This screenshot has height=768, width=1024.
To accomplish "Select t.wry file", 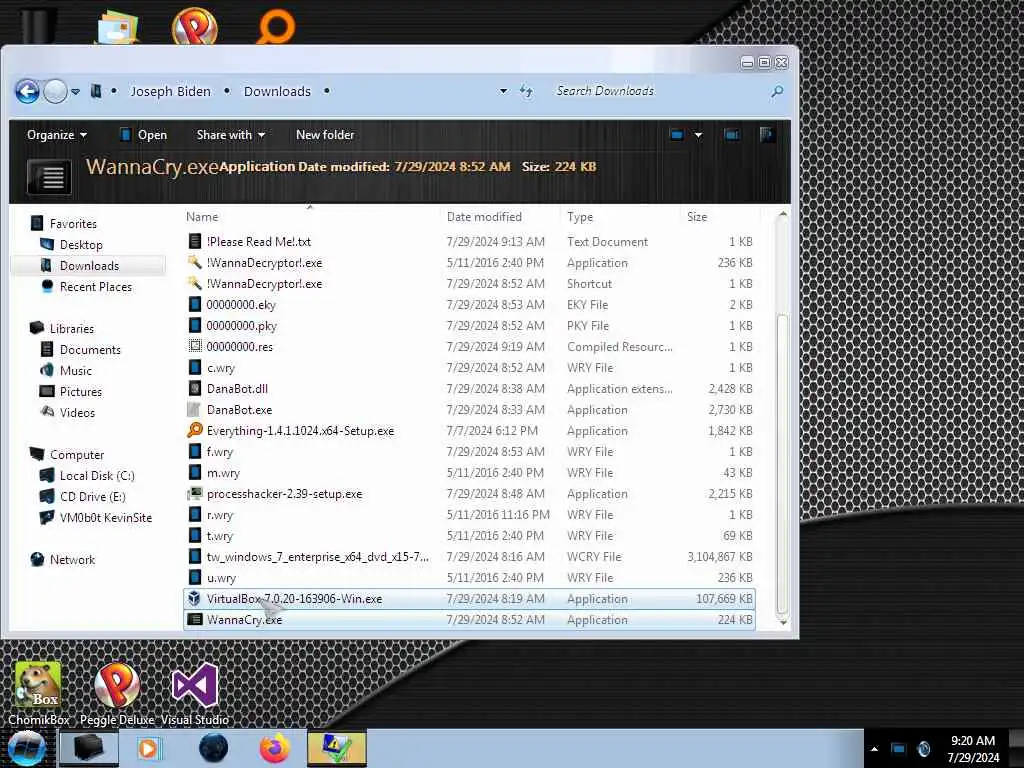I will point(219,536).
